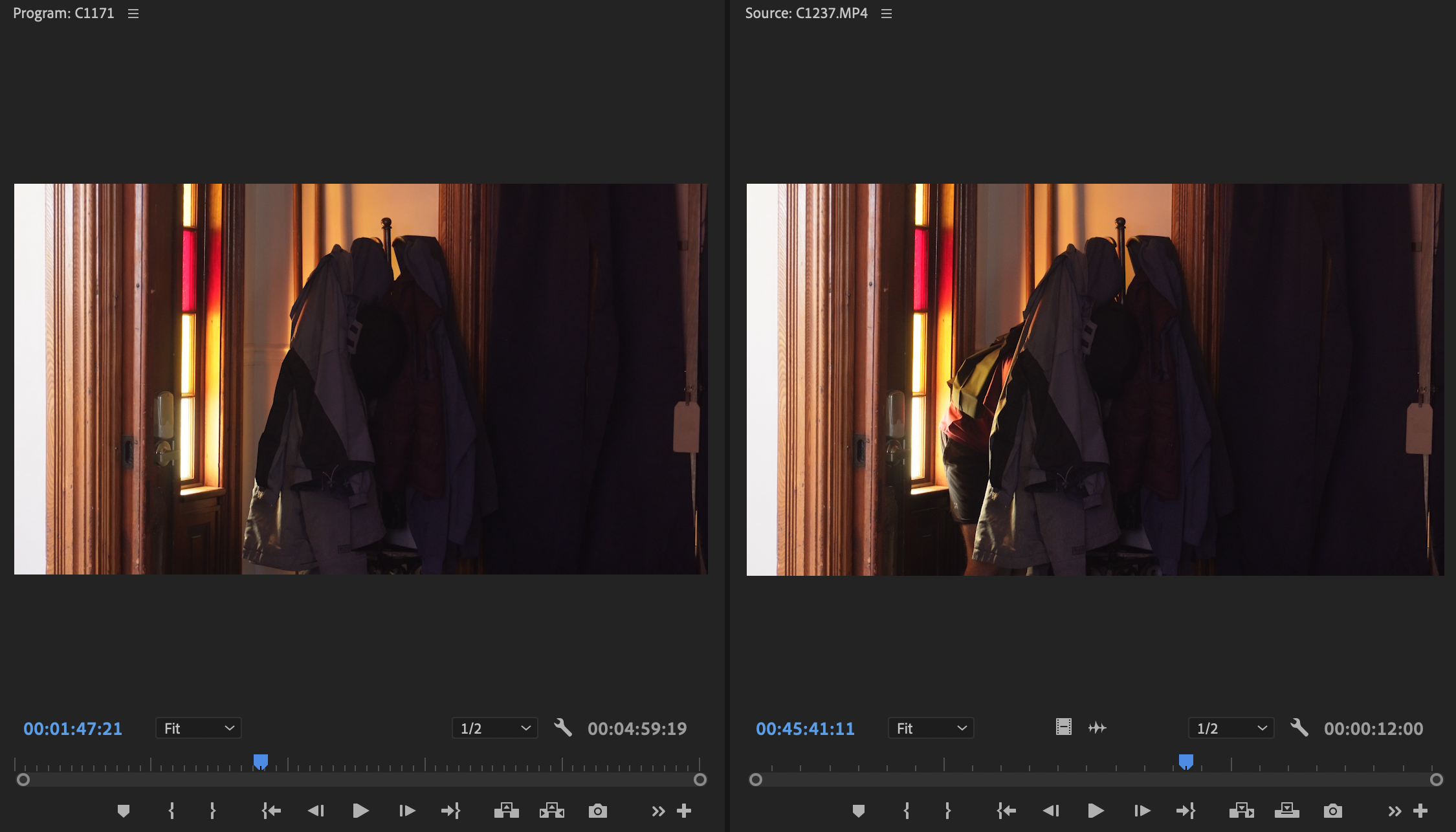Viewport: 1456px width, 832px height.
Task: Click Lift button in Program monitor
Action: click(x=507, y=811)
